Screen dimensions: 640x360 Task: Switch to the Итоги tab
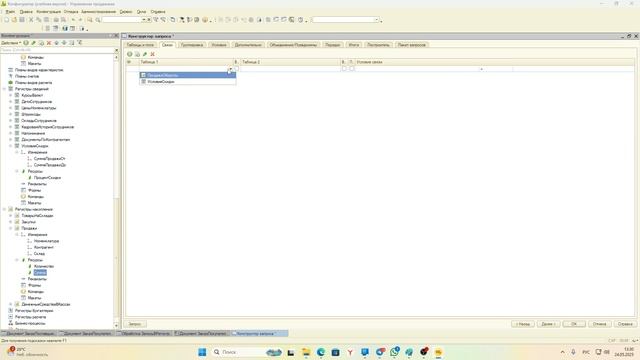pos(353,45)
